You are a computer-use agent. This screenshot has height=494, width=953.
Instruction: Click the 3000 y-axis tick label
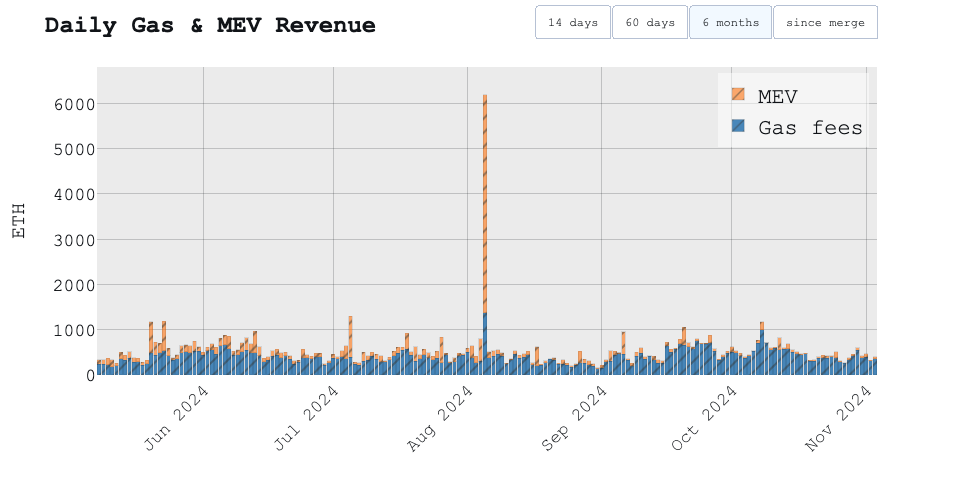(x=61, y=240)
